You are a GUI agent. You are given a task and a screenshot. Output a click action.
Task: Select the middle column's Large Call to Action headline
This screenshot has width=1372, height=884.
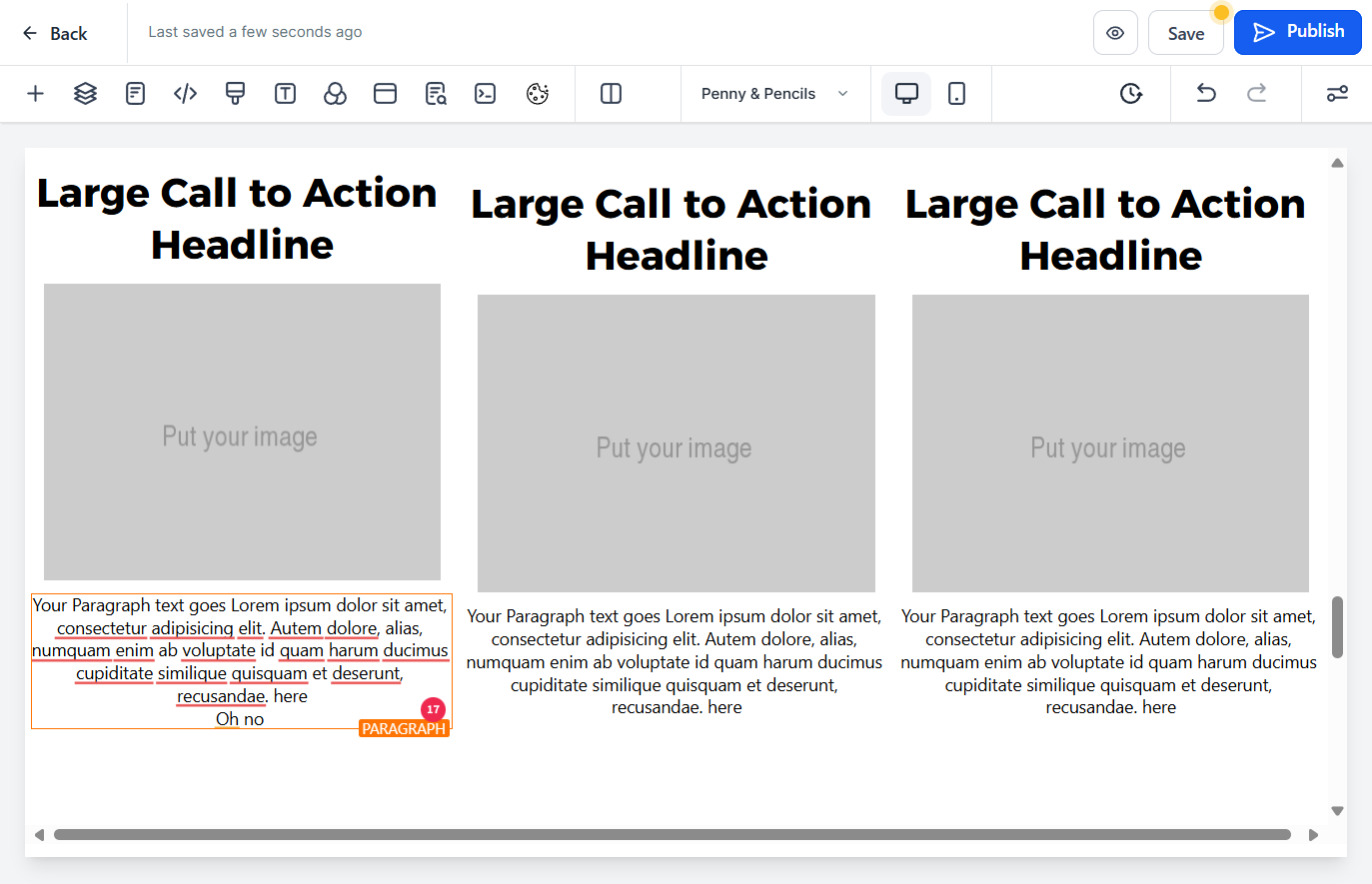coord(672,230)
